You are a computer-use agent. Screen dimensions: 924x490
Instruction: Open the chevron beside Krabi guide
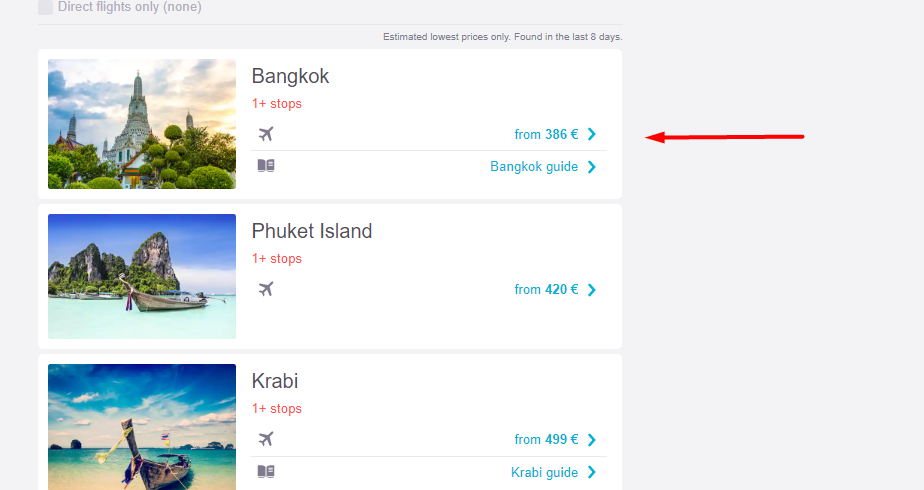pyautogui.click(x=592, y=472)
